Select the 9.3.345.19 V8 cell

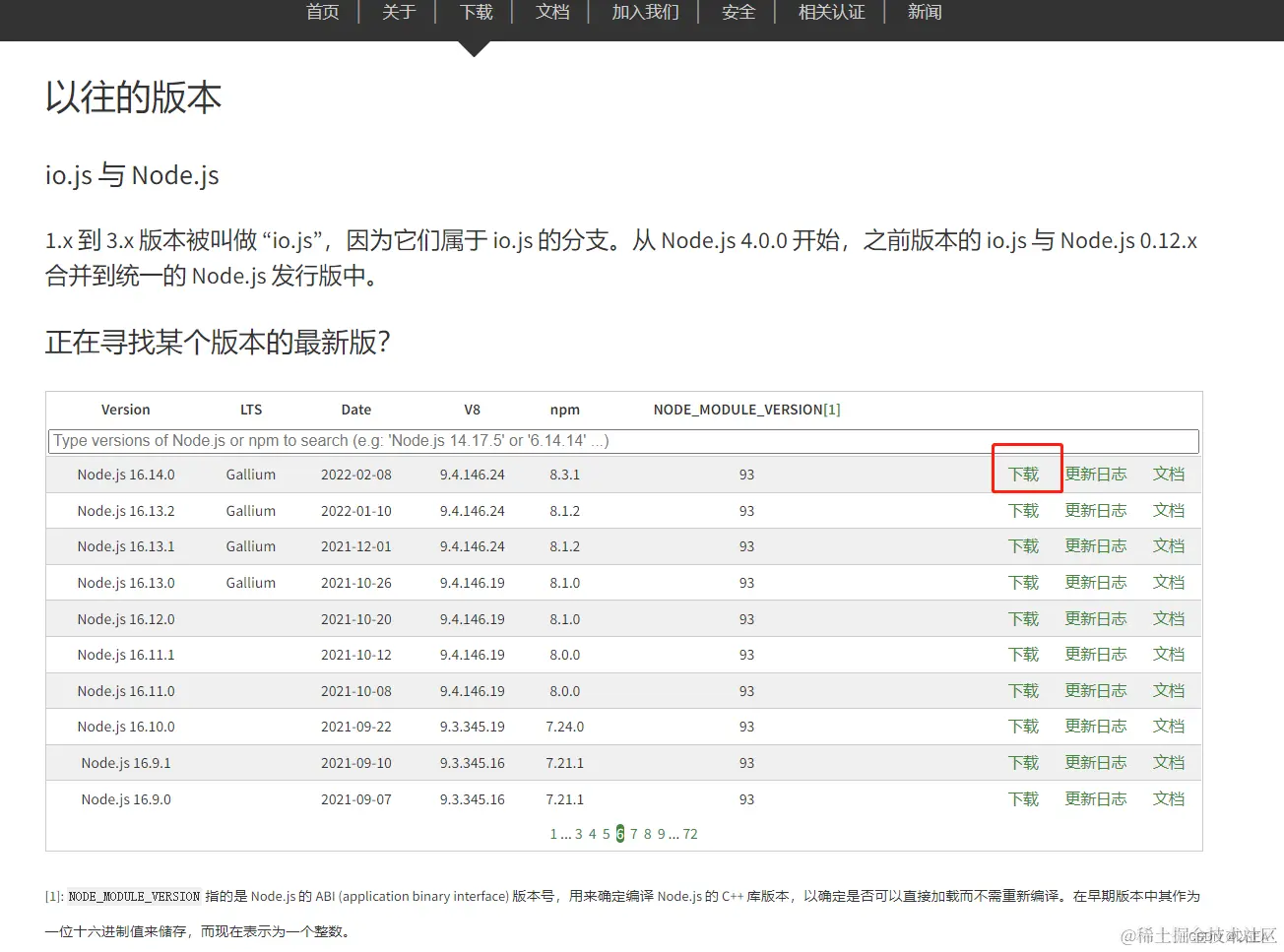[473, 727]
